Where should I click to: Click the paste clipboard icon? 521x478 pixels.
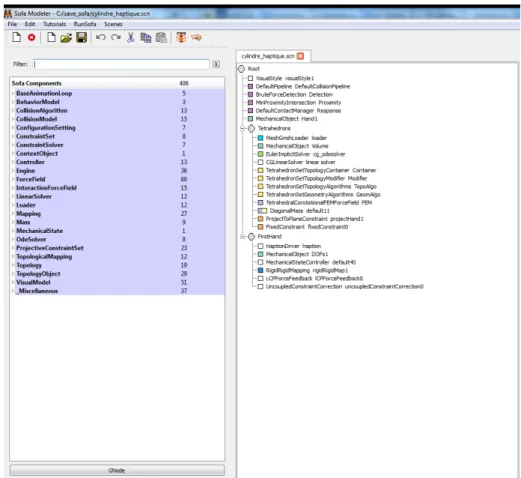point(161,38)
